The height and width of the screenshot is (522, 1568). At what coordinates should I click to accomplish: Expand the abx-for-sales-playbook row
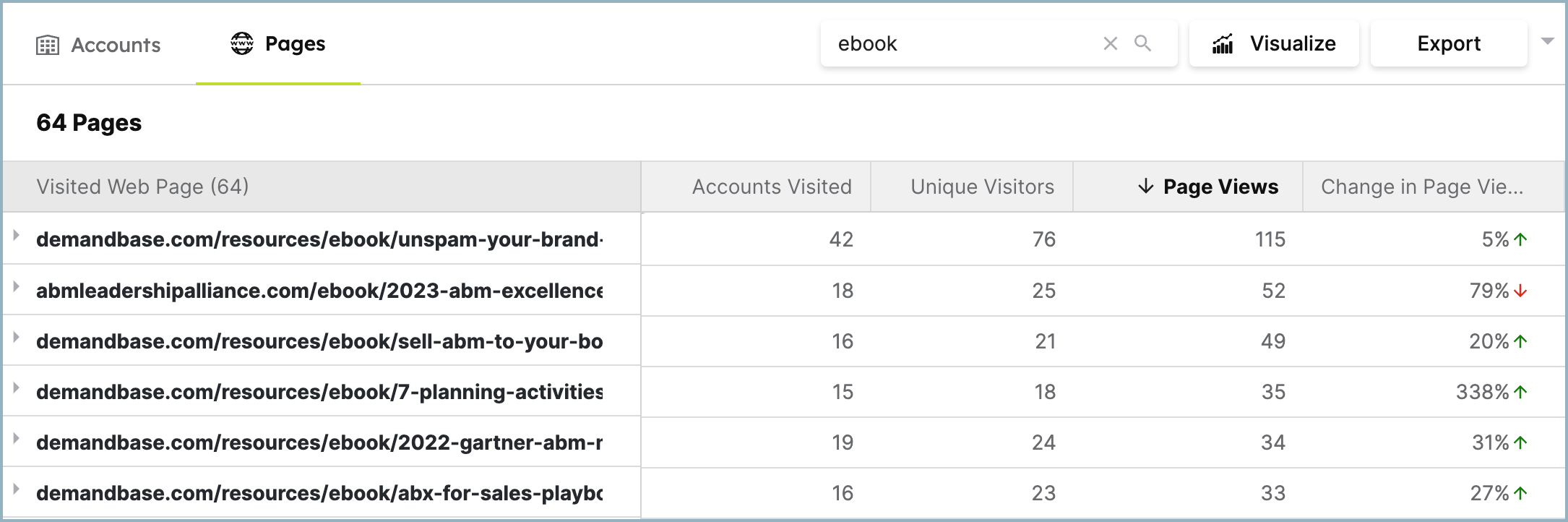coord(16,489)
